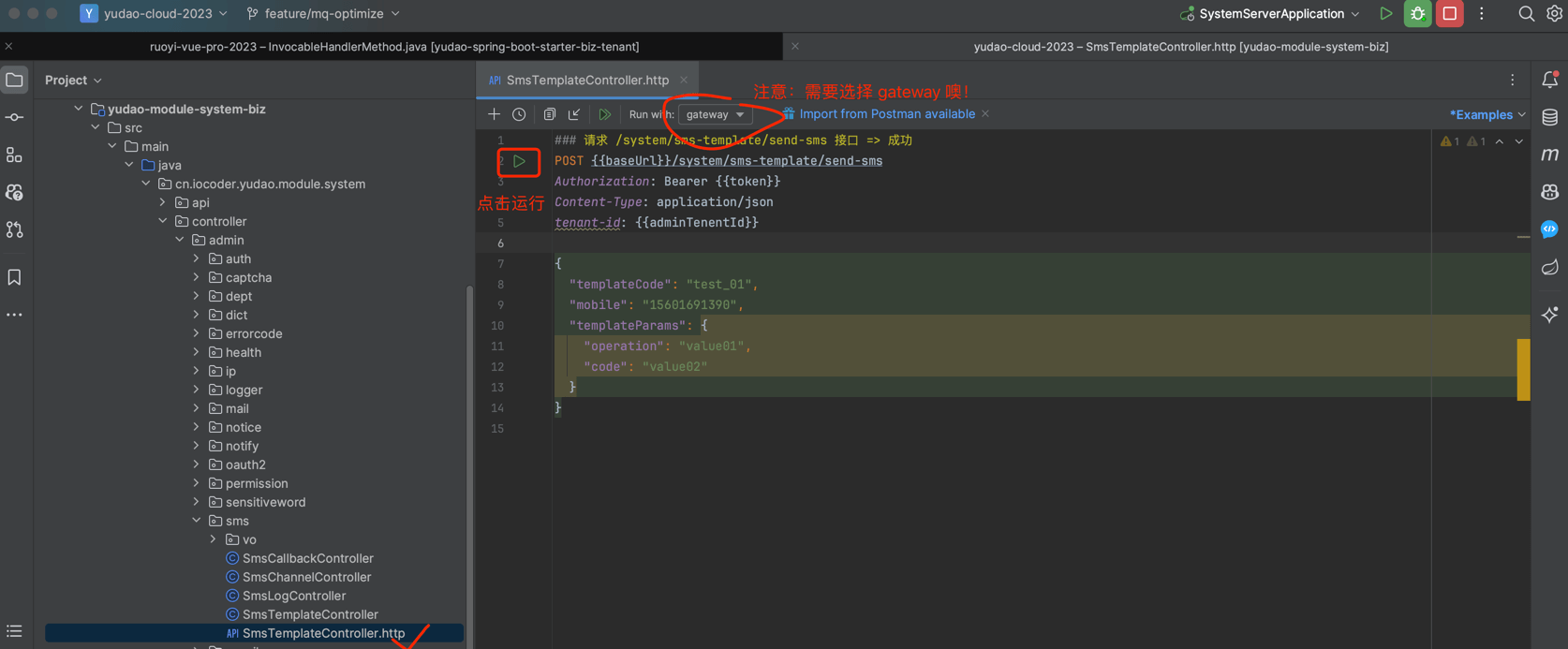The width and height of the screenshot is (1568, 649).
Task: Open the Bookmarks tool window
Action: (14, 277)
